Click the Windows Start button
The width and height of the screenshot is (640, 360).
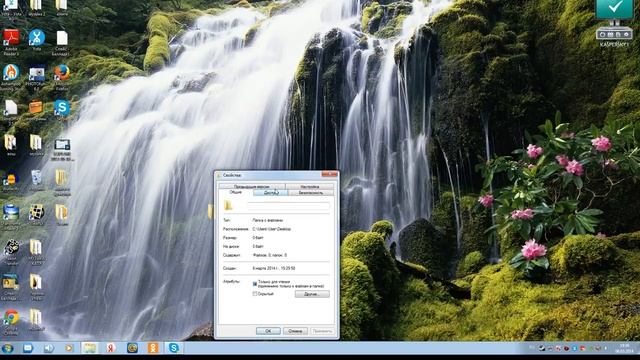(7, 348)
